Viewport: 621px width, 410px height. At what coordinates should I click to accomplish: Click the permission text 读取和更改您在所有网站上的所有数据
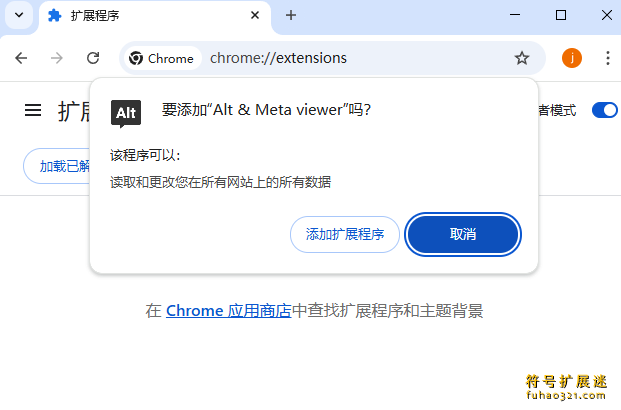click(x=220, y=182)
